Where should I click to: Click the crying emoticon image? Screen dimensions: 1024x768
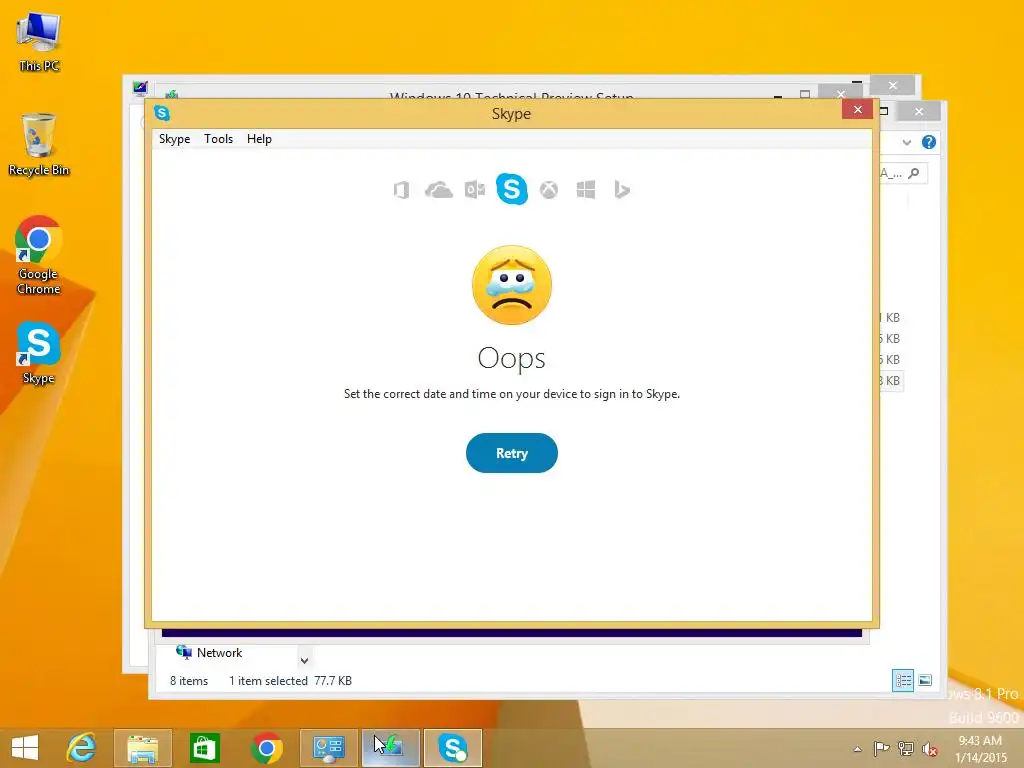click(x=511, y=285)
